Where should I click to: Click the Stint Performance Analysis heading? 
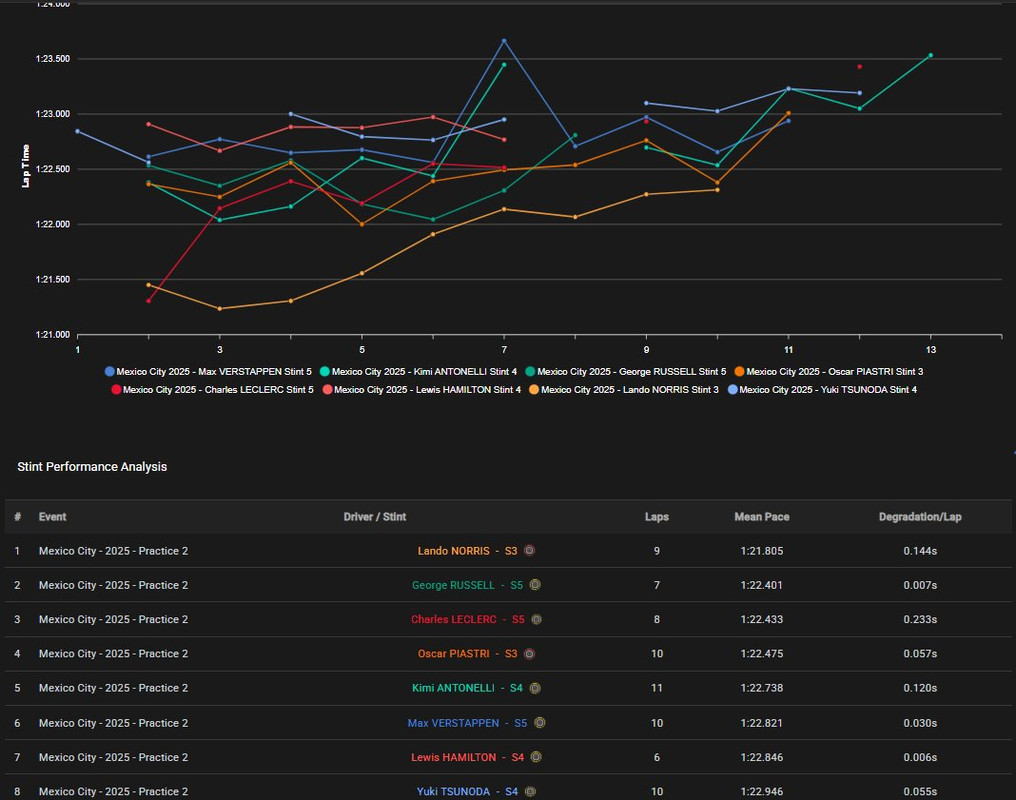coord(92,466)
